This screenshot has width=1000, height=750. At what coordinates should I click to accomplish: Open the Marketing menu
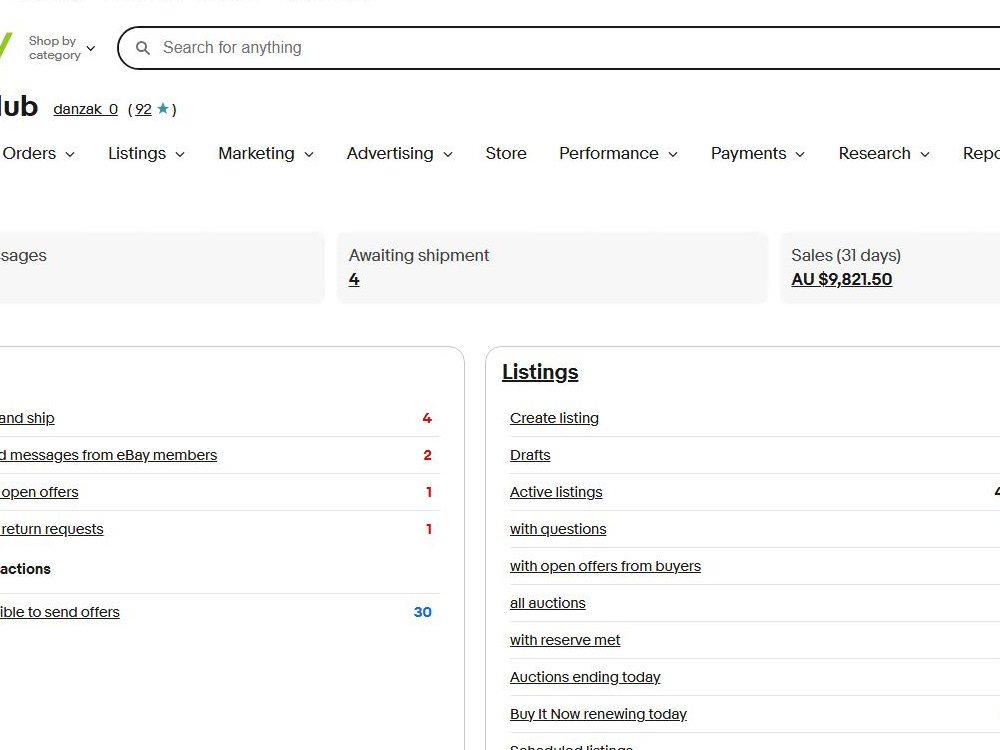click(x=266, y=154)
